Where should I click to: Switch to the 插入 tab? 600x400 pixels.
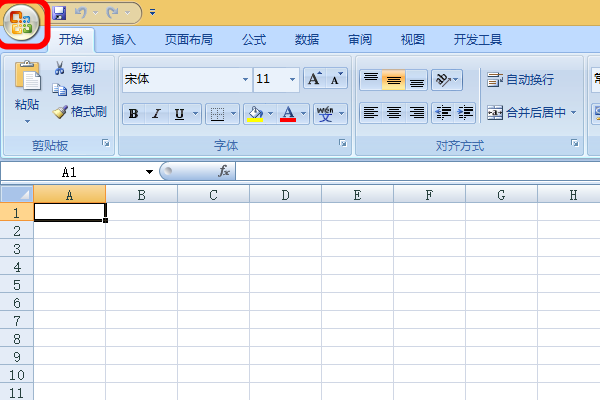click(124, 39)
